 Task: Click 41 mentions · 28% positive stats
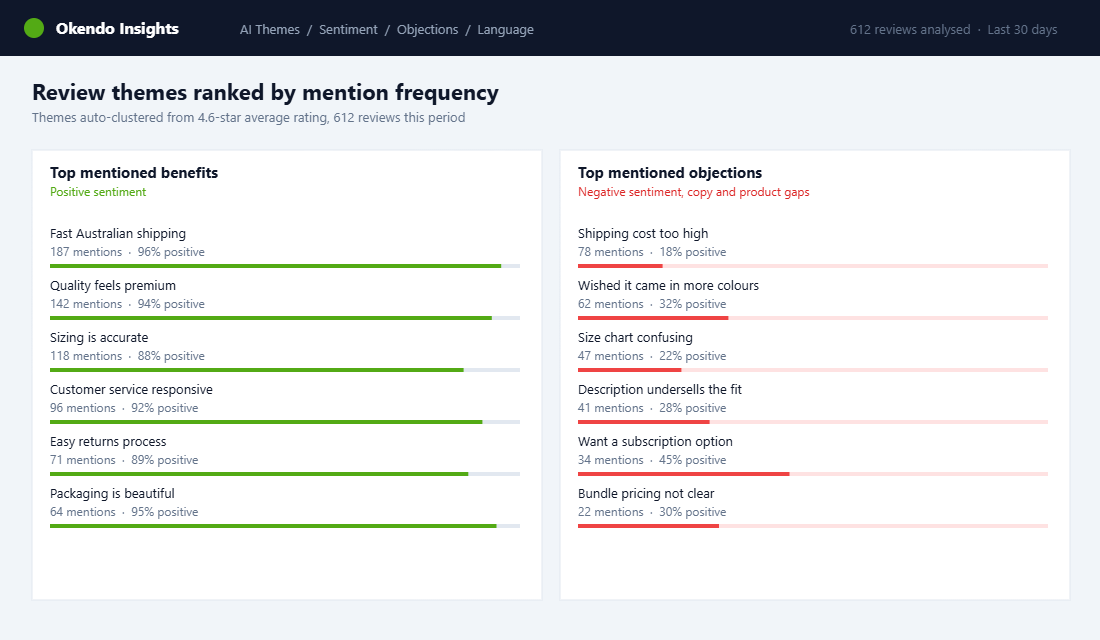[x=652, y=408]
